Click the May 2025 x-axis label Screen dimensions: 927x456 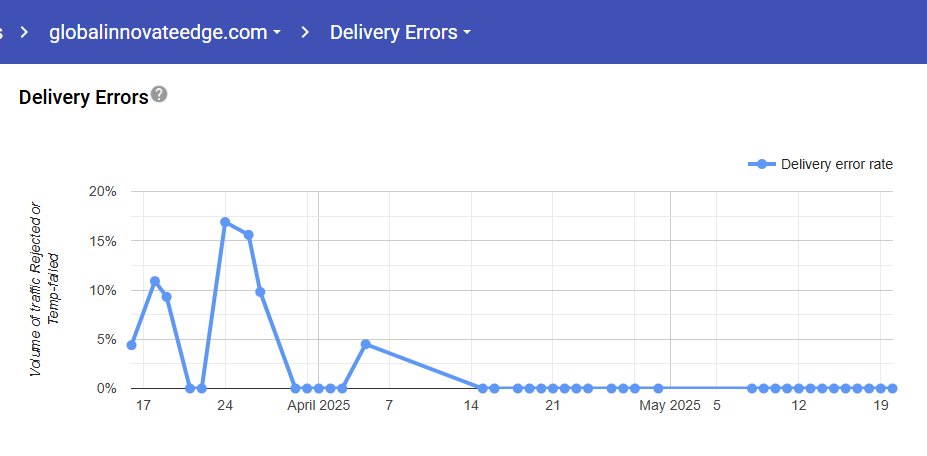point(670,406)
